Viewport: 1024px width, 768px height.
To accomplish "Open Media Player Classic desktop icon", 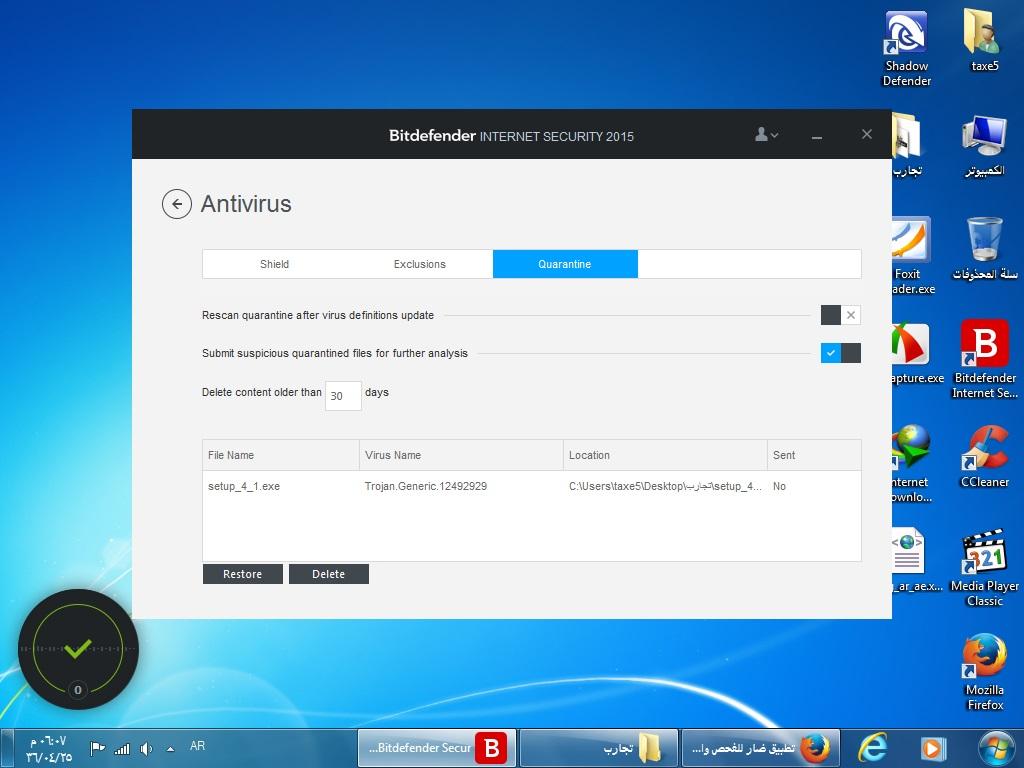I will (985, 568).
